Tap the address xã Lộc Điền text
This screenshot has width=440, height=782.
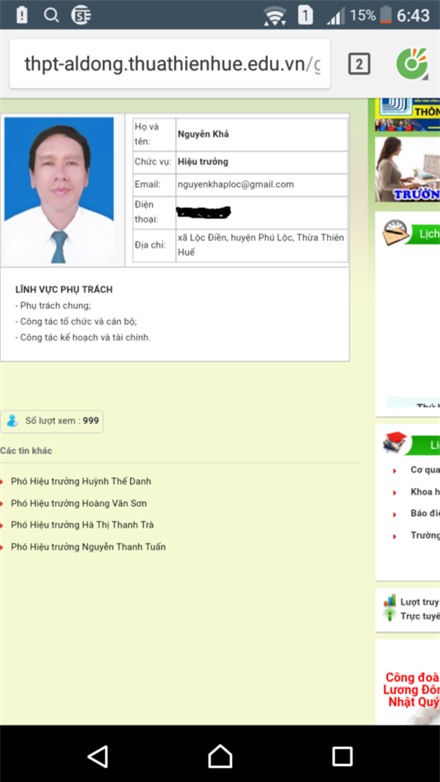tap(261, 245)
